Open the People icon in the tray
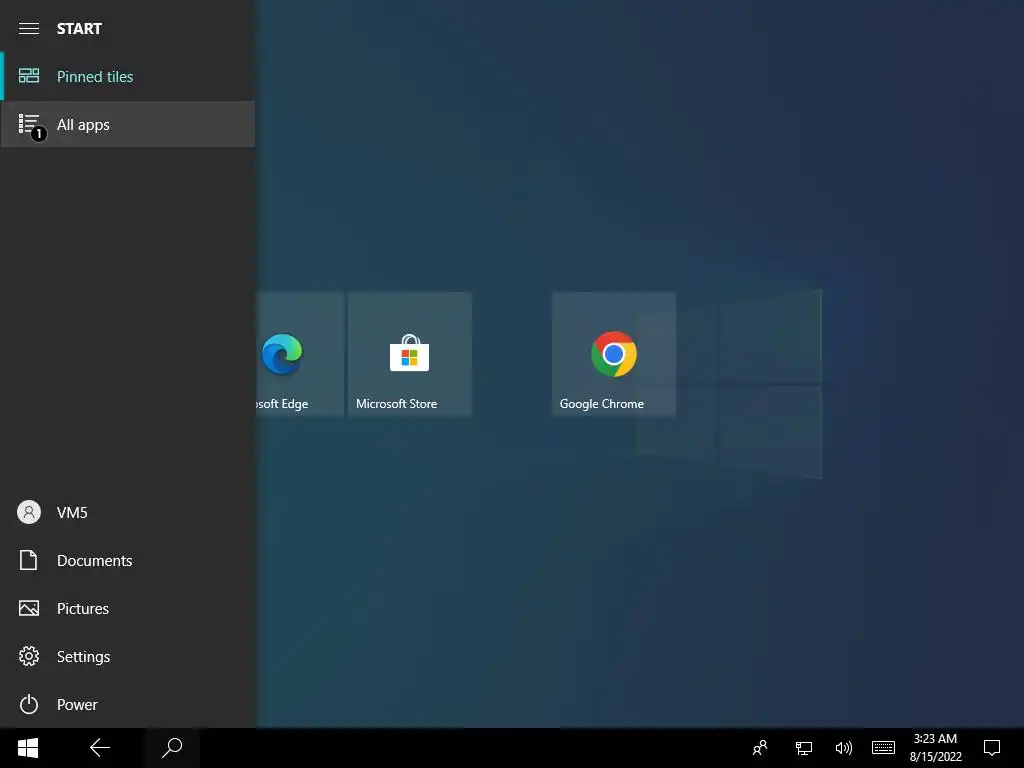 tap(760, 748)
